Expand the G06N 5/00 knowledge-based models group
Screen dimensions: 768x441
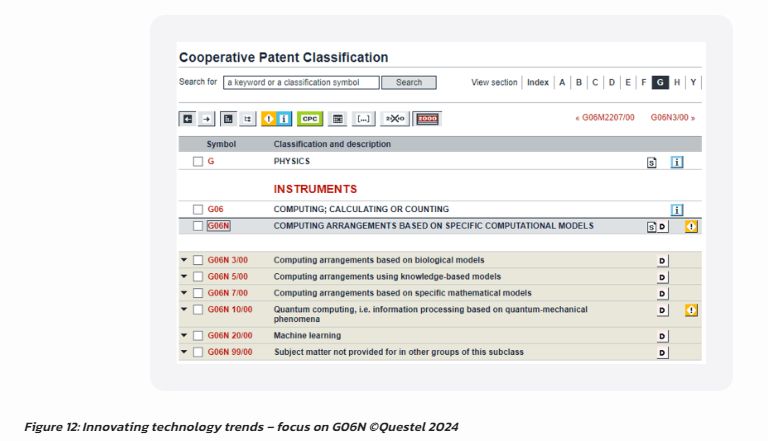pyautogui.click(x=184, y=277)
